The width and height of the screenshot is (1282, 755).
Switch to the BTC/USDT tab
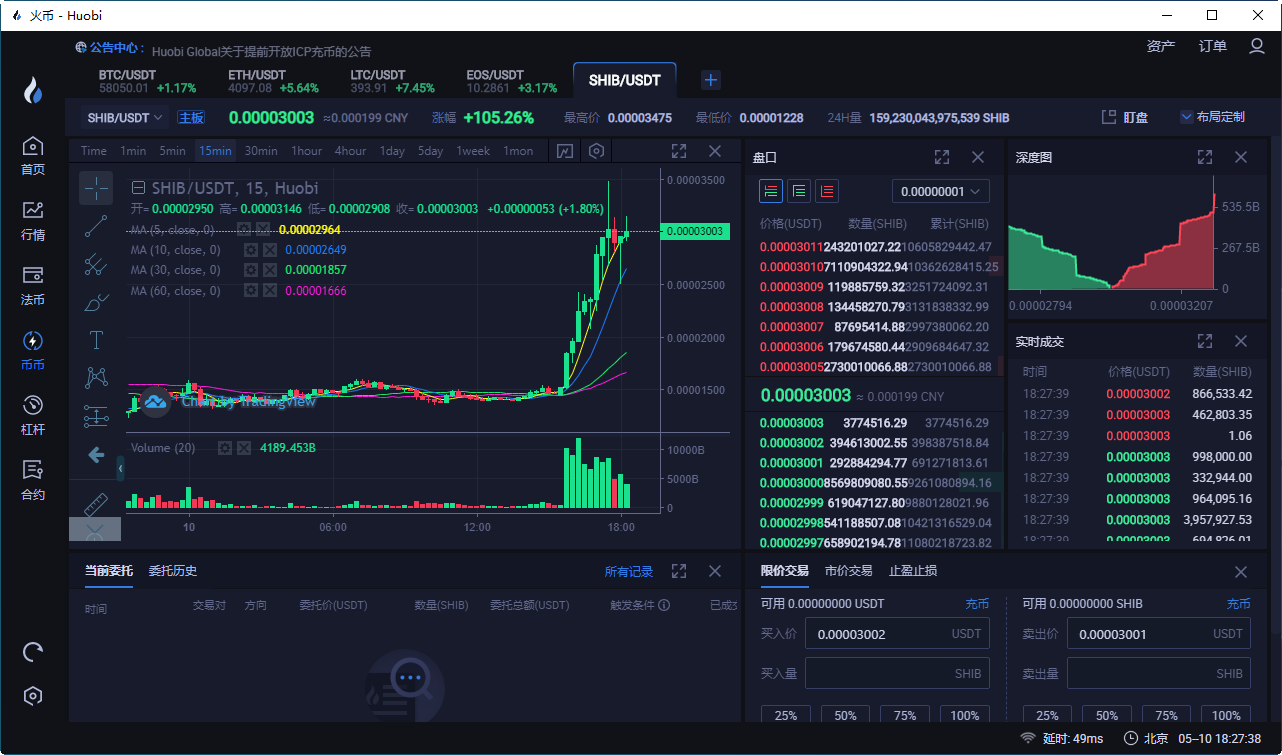pos(147,81)
